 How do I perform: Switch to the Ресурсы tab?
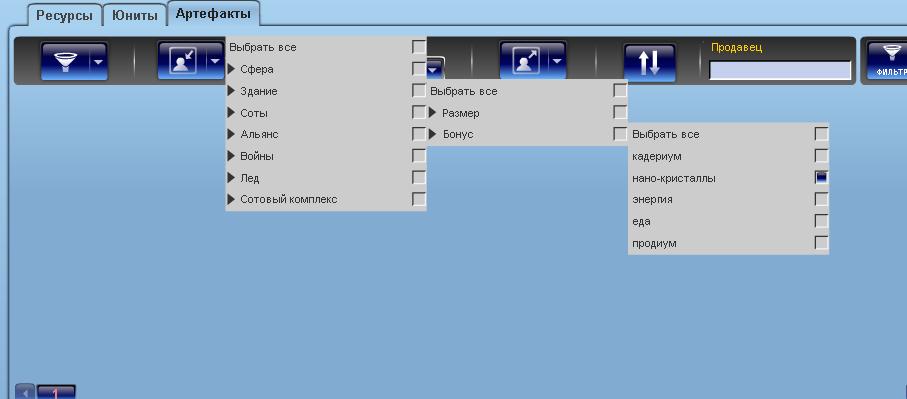click(64, 16)
